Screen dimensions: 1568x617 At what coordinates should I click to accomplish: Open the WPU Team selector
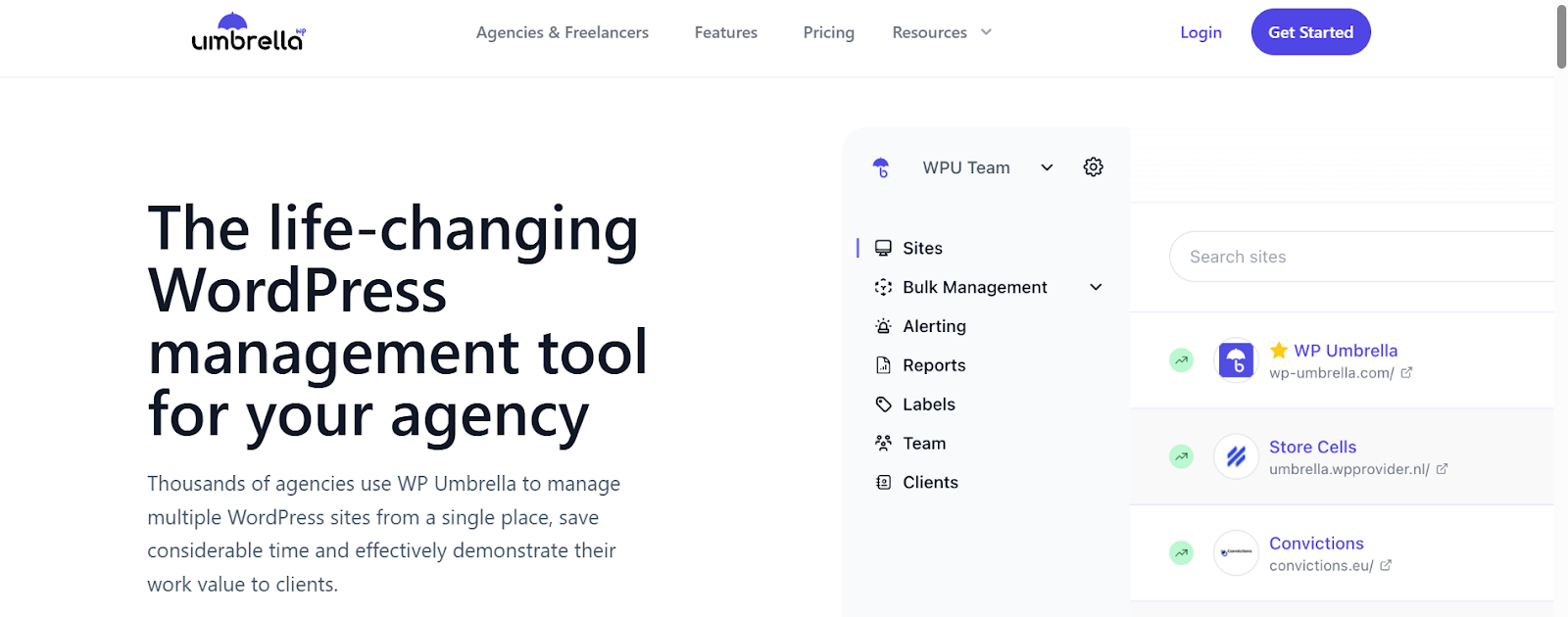[x=966, y=167]
